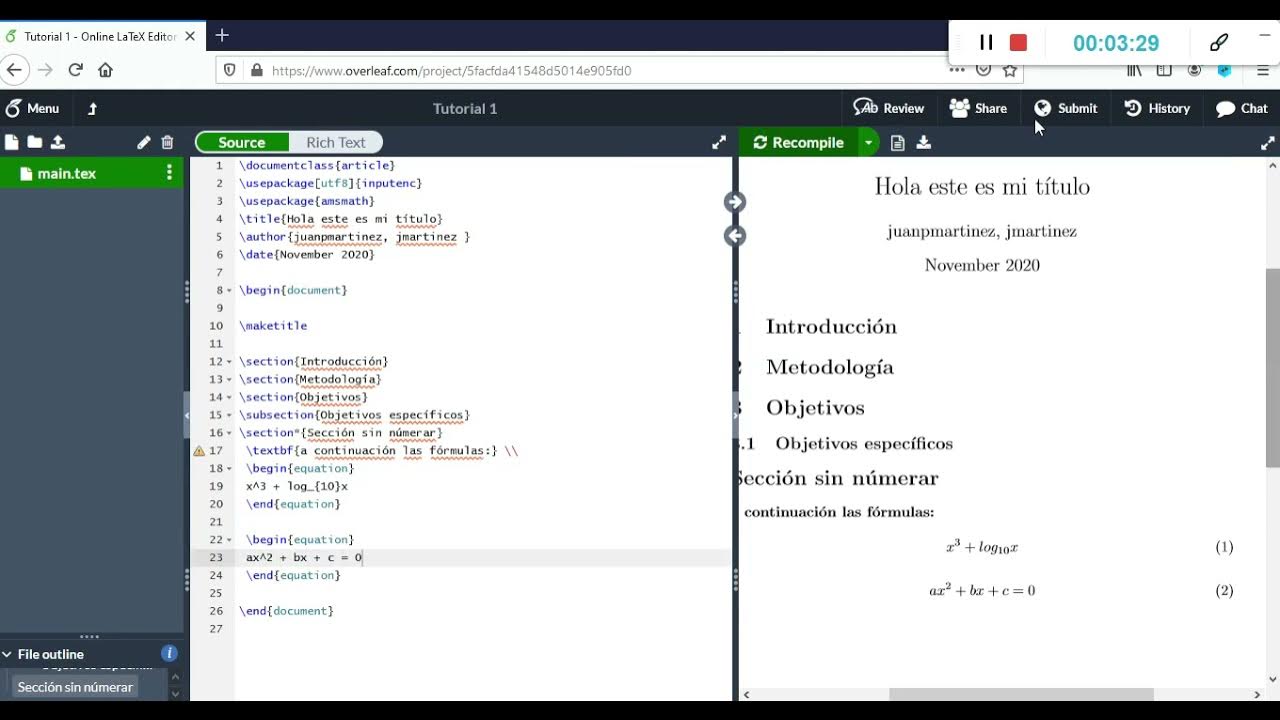Click the site security padlock icon

pos(257,71)
